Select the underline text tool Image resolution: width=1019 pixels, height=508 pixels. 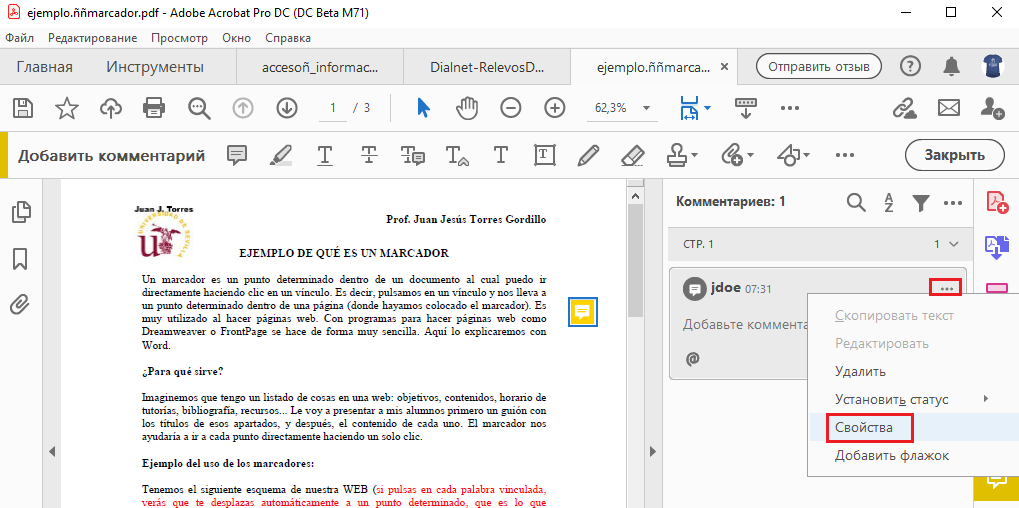325,155
